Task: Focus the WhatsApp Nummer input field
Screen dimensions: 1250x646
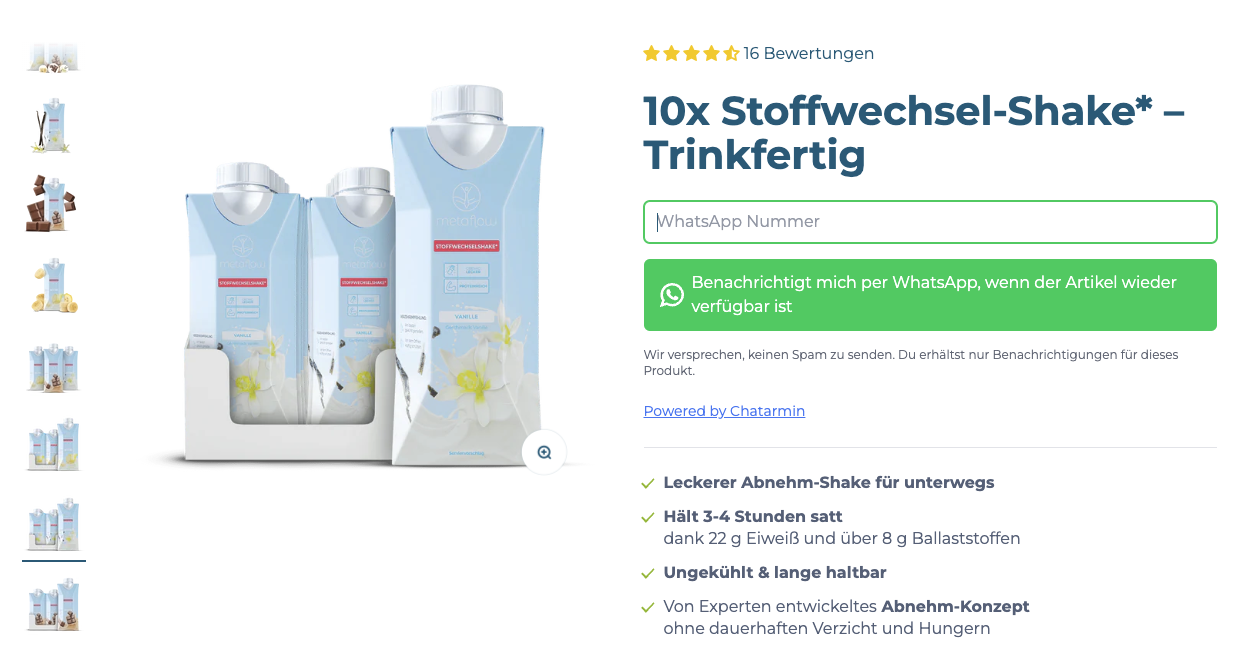Action: click(930, 222)
